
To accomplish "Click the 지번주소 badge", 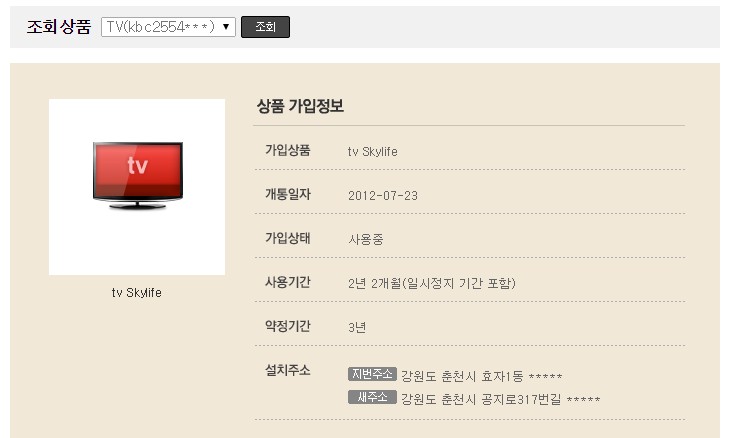I will tap(372, 374).
